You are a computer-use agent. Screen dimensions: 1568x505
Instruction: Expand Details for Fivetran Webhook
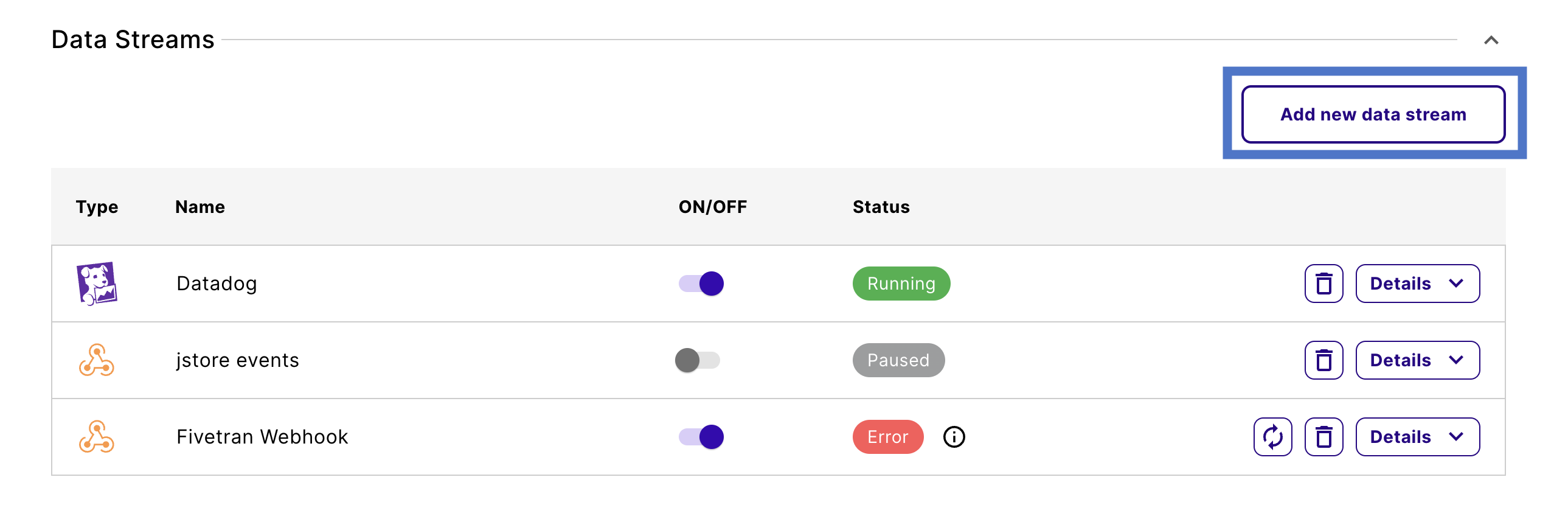[x=1417, y=437]
